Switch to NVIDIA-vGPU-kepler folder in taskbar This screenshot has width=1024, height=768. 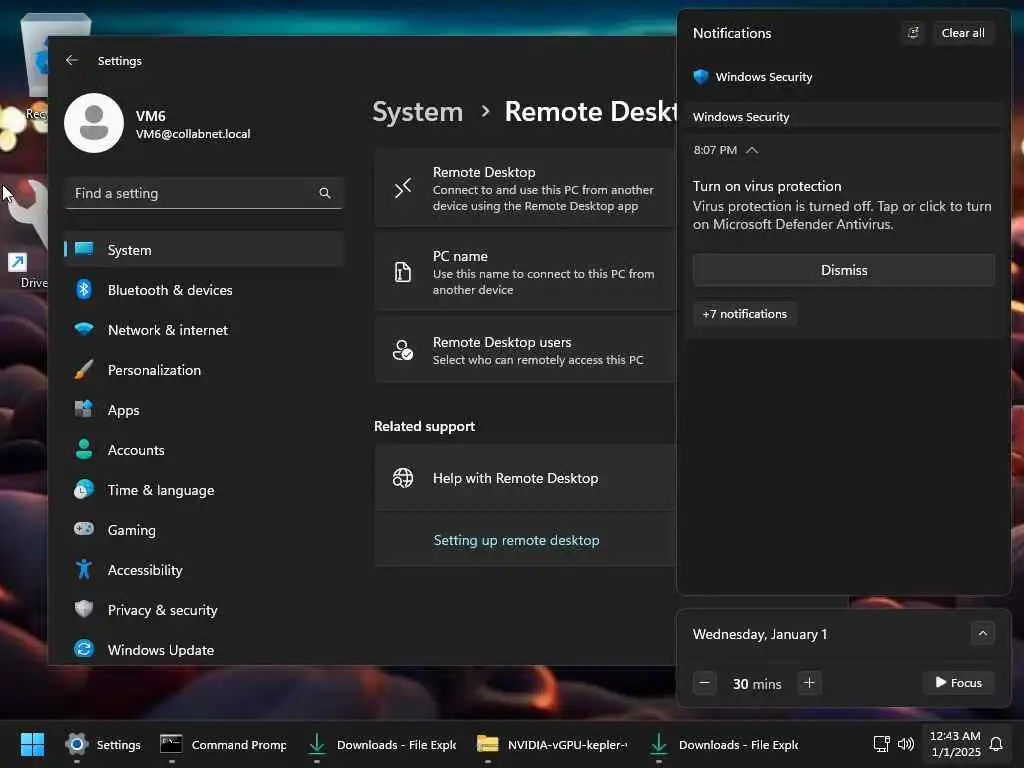(552, 744)
